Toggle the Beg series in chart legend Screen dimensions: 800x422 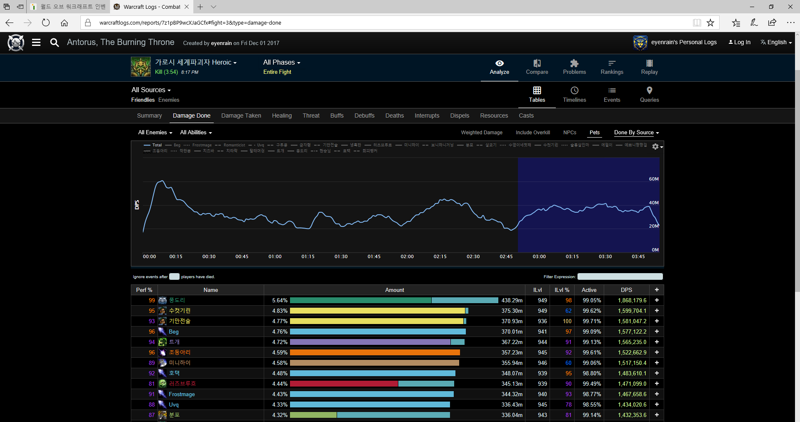[x=173, y=145]
